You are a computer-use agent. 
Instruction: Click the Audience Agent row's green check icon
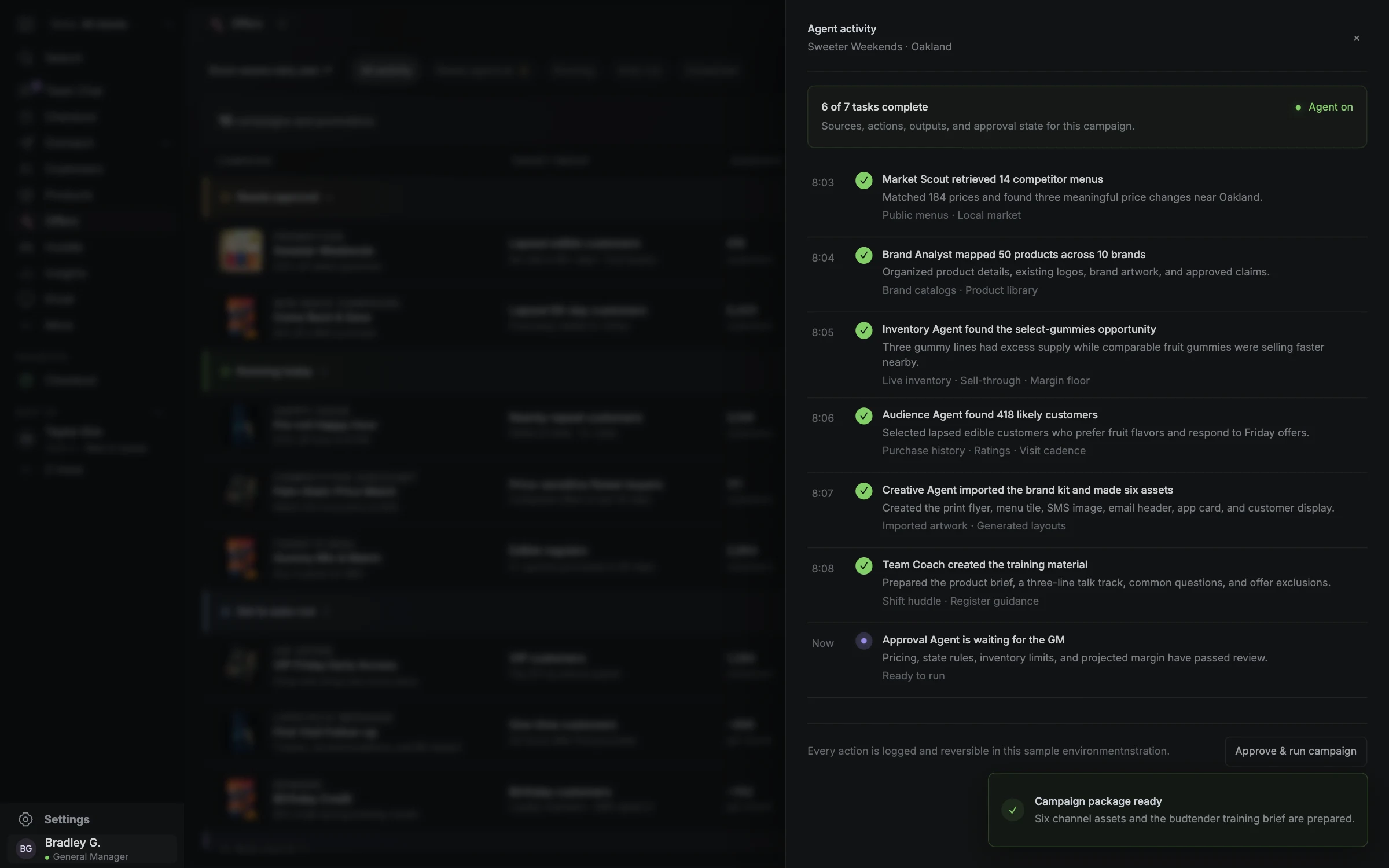pyautogui.click(x=863, y=416)
